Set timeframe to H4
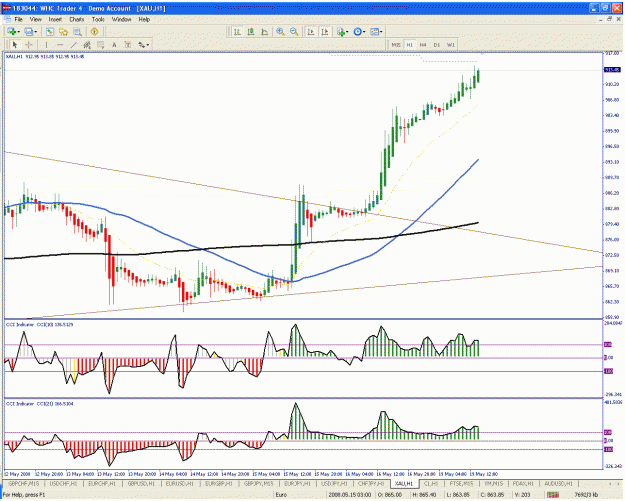The width and height of the screenshot is (625, 501). click(x=423, y=45)
